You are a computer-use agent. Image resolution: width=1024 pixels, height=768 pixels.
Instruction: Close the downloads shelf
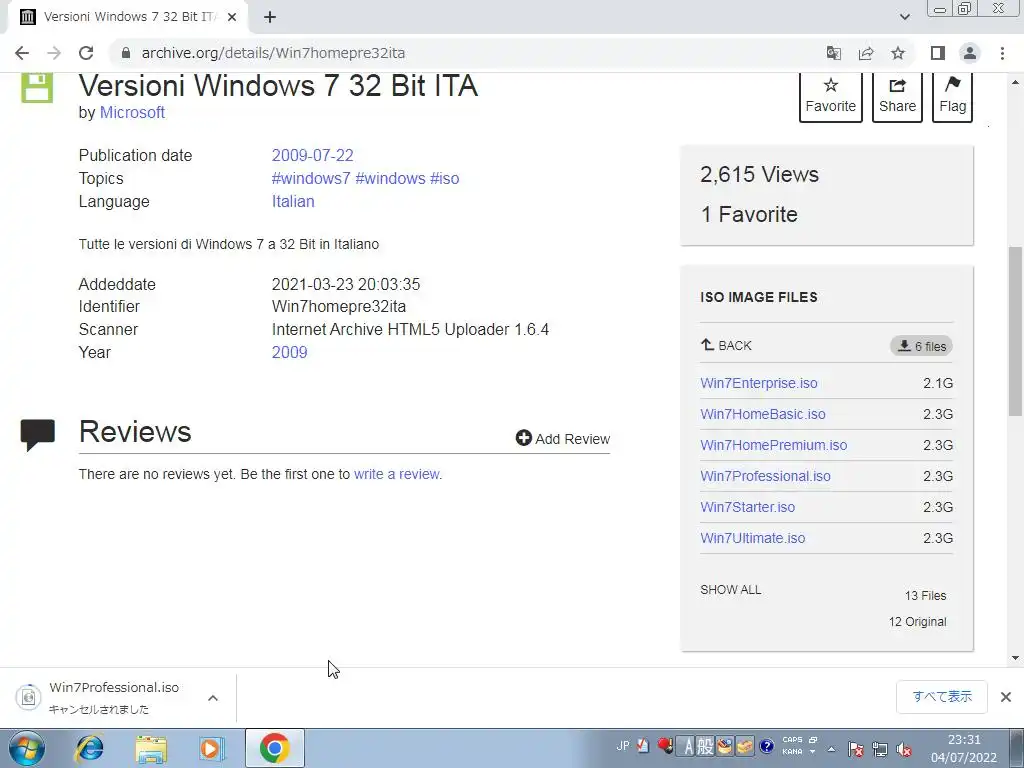pyautogui.click(x=1006, y=697)
